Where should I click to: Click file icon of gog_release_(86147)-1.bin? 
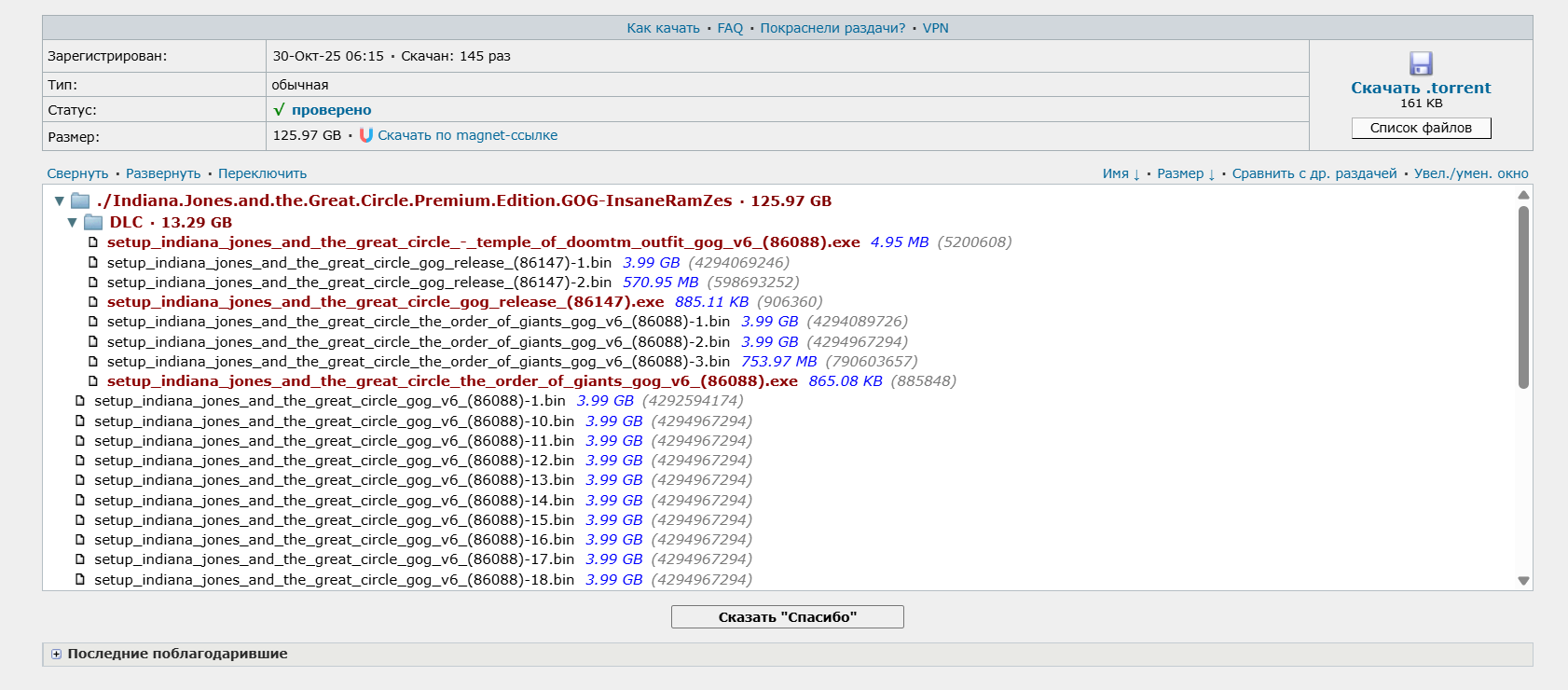(x=93, y=263)
